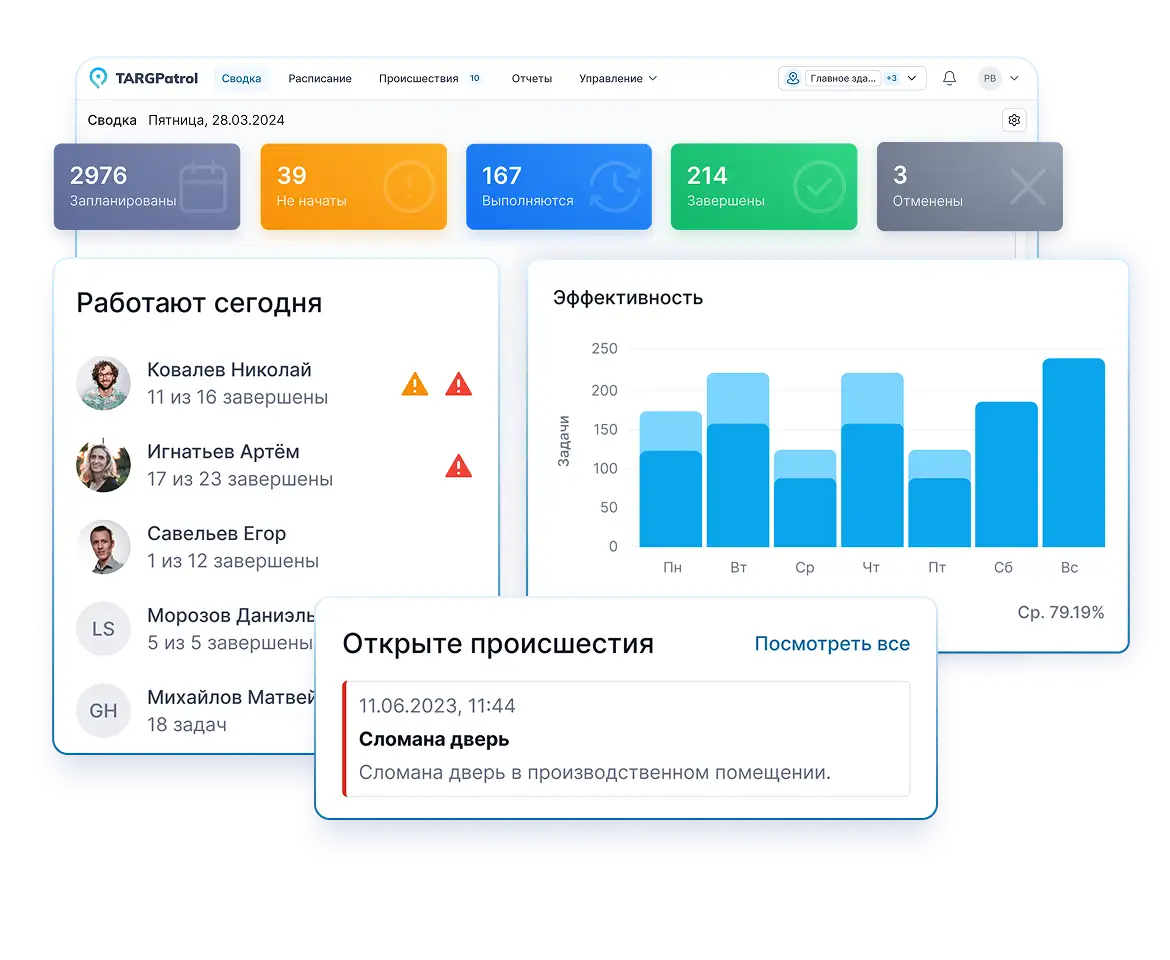Click the exclamation icon on Не начаты card

click(409, 186)
